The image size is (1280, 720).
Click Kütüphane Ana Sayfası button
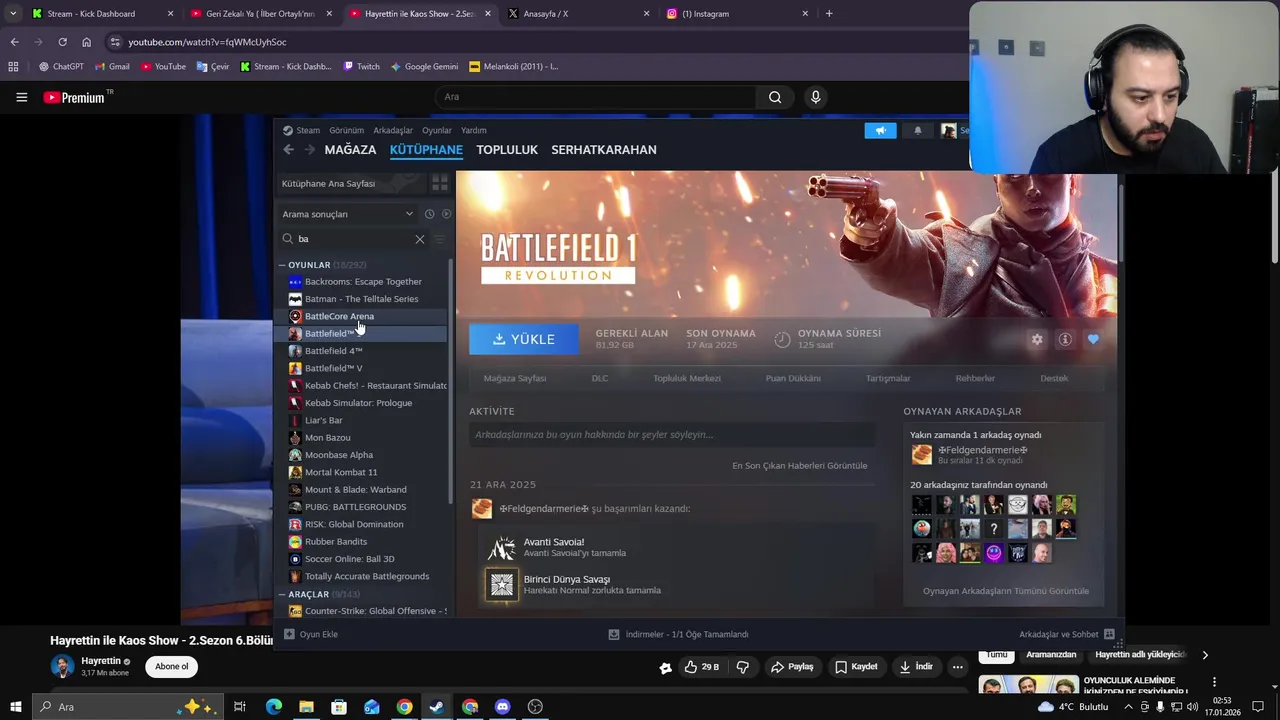coord(350,183)
